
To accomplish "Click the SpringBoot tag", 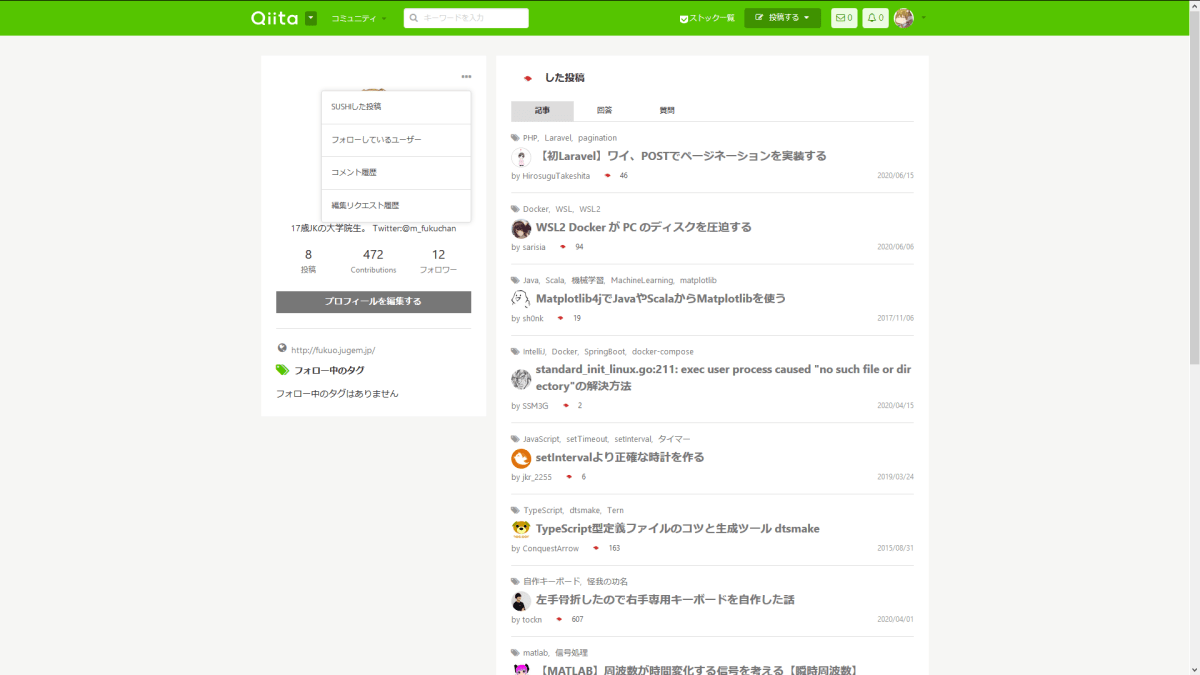I will (x=605, y=352).
